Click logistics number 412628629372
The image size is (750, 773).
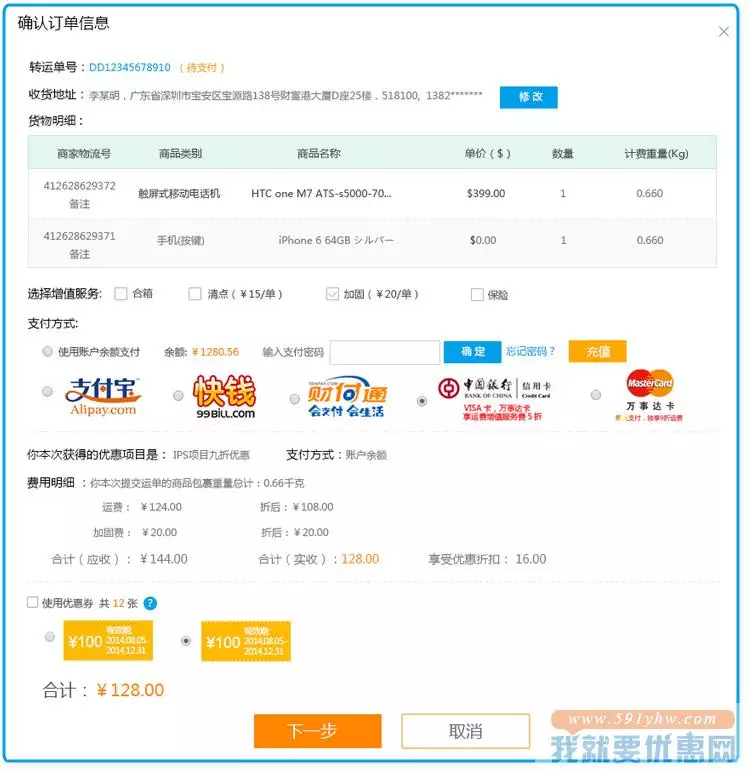tap(79, 186)
